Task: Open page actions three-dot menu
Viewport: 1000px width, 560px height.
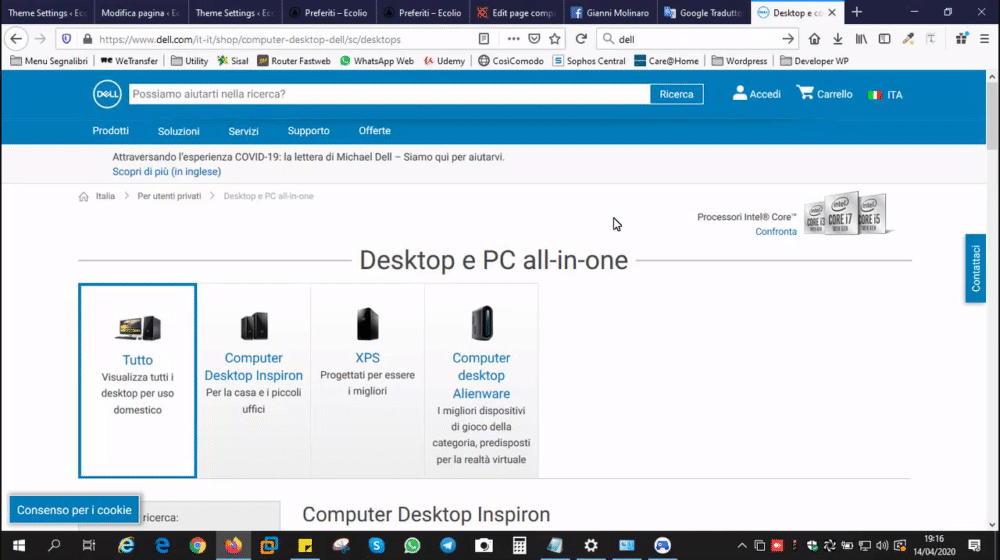Action: point(513,39)
